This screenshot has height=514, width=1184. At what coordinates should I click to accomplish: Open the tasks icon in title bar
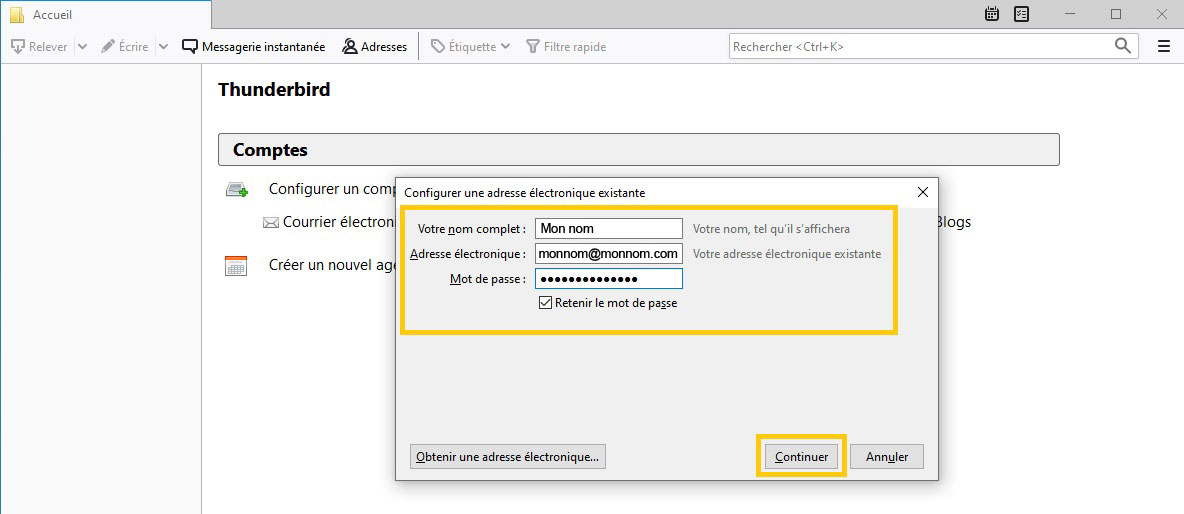pyautogui.click(x=1022, y=14)
